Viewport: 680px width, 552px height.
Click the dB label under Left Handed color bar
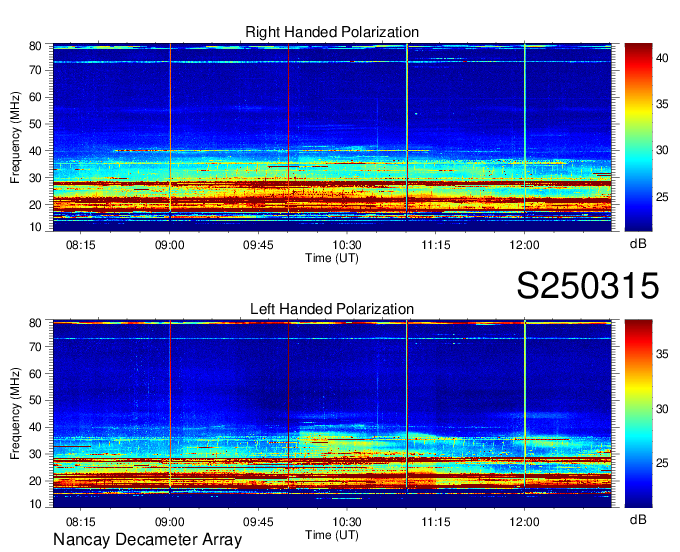[x=638, y=519]
